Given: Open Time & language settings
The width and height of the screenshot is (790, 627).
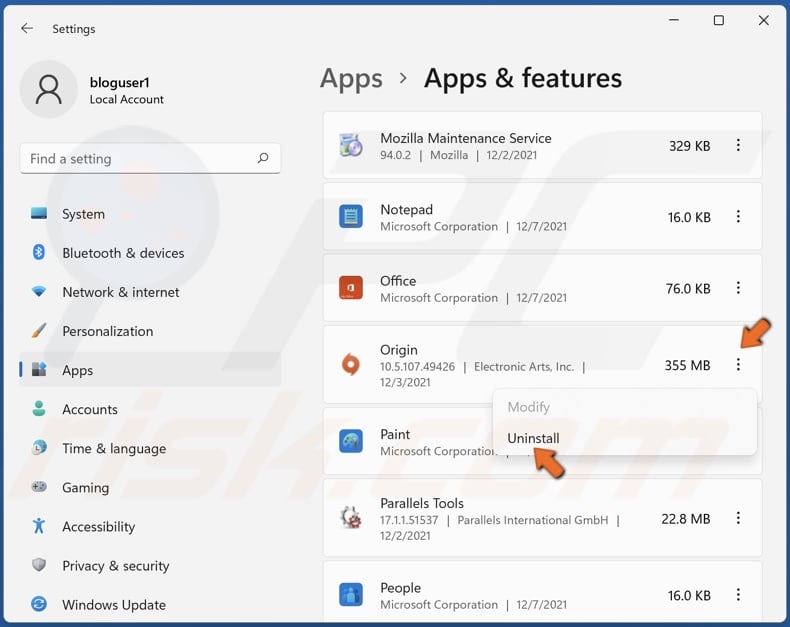Looking at the screenshot, I should (x=150, y=448).
